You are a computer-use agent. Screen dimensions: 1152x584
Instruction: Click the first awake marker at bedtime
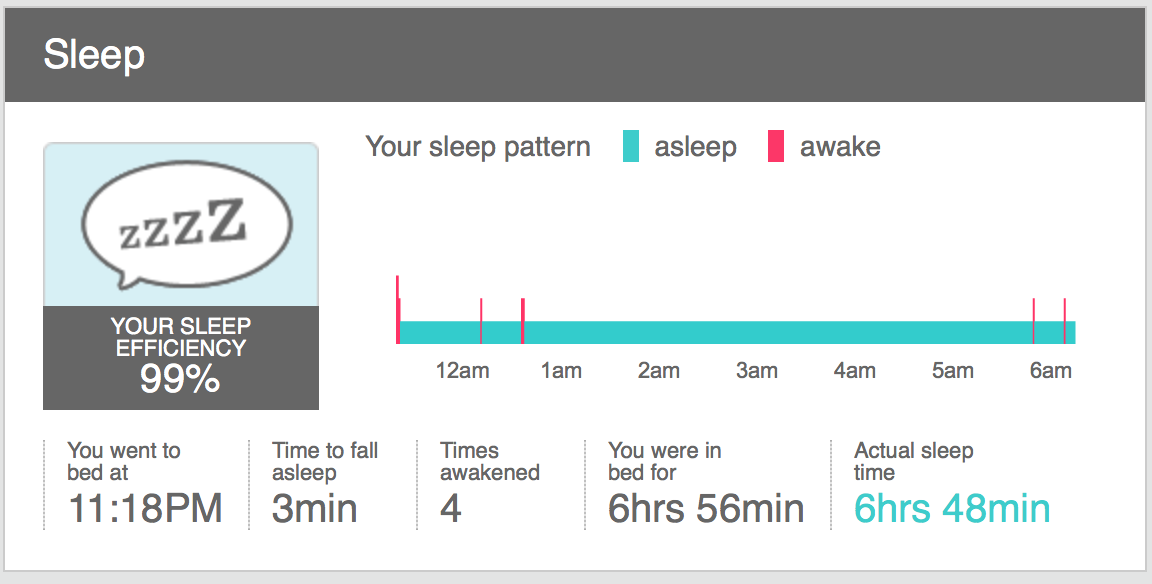click(x=397, y=309)
